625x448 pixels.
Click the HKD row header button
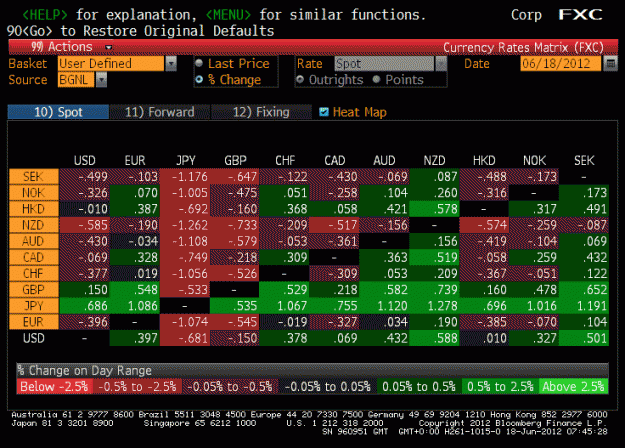click(34, 209)
